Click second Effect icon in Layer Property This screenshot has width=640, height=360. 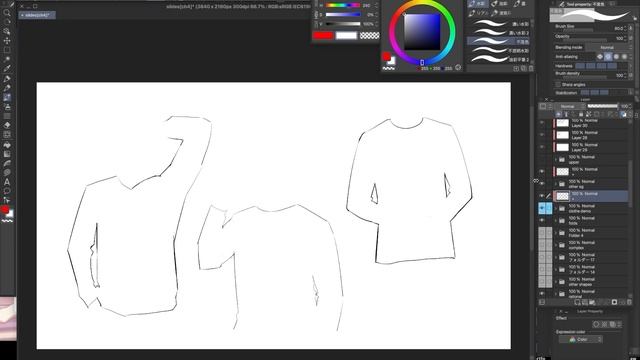[x=604, y=324]
